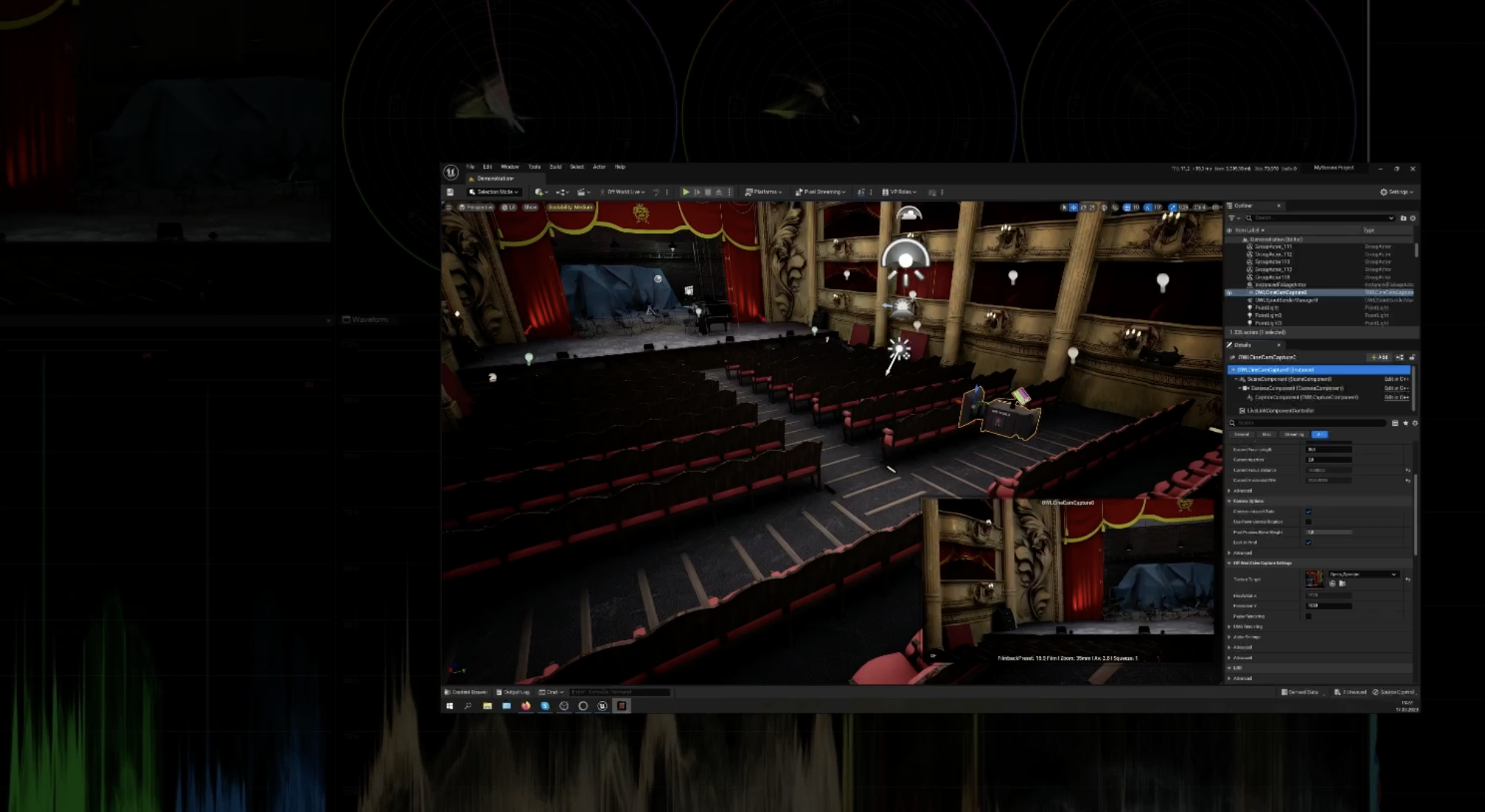Screen dimensions: 1485x812
Task: Collapse the Camera Options section
Action: pos(1230,501)
